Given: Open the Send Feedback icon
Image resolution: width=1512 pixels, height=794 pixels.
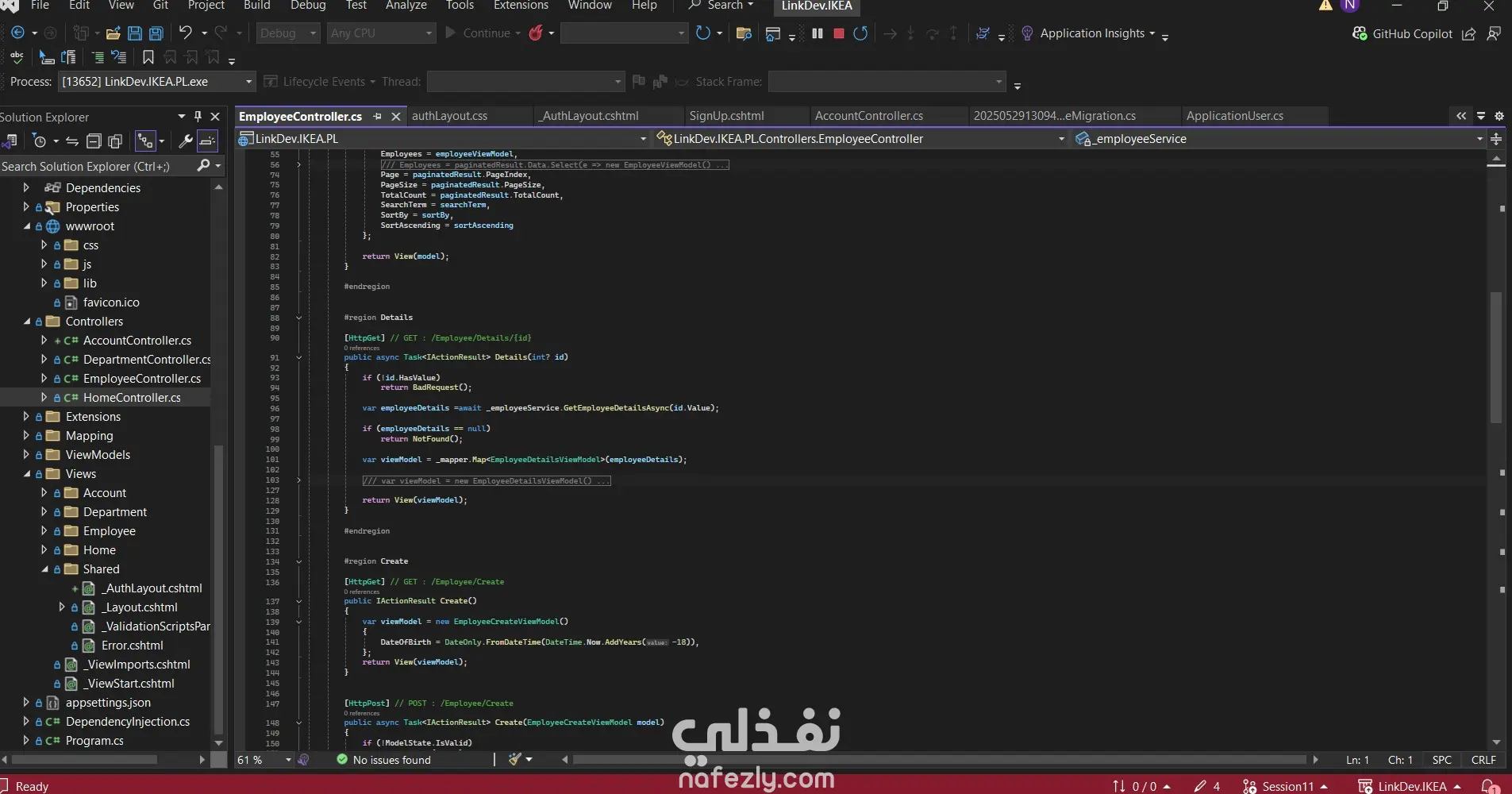Looking at the screenshot, I should pyautogui.click(x=1494, y=33).
